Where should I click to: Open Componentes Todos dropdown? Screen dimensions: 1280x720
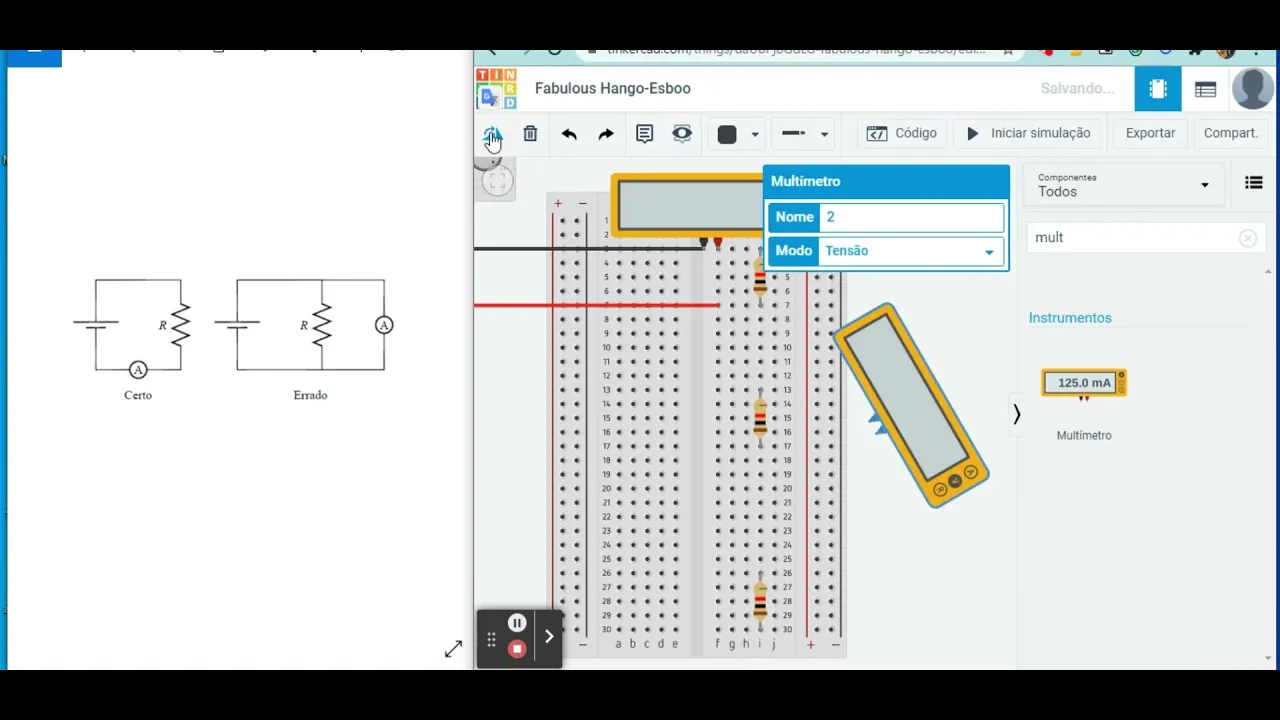(x=1124, y=185)
